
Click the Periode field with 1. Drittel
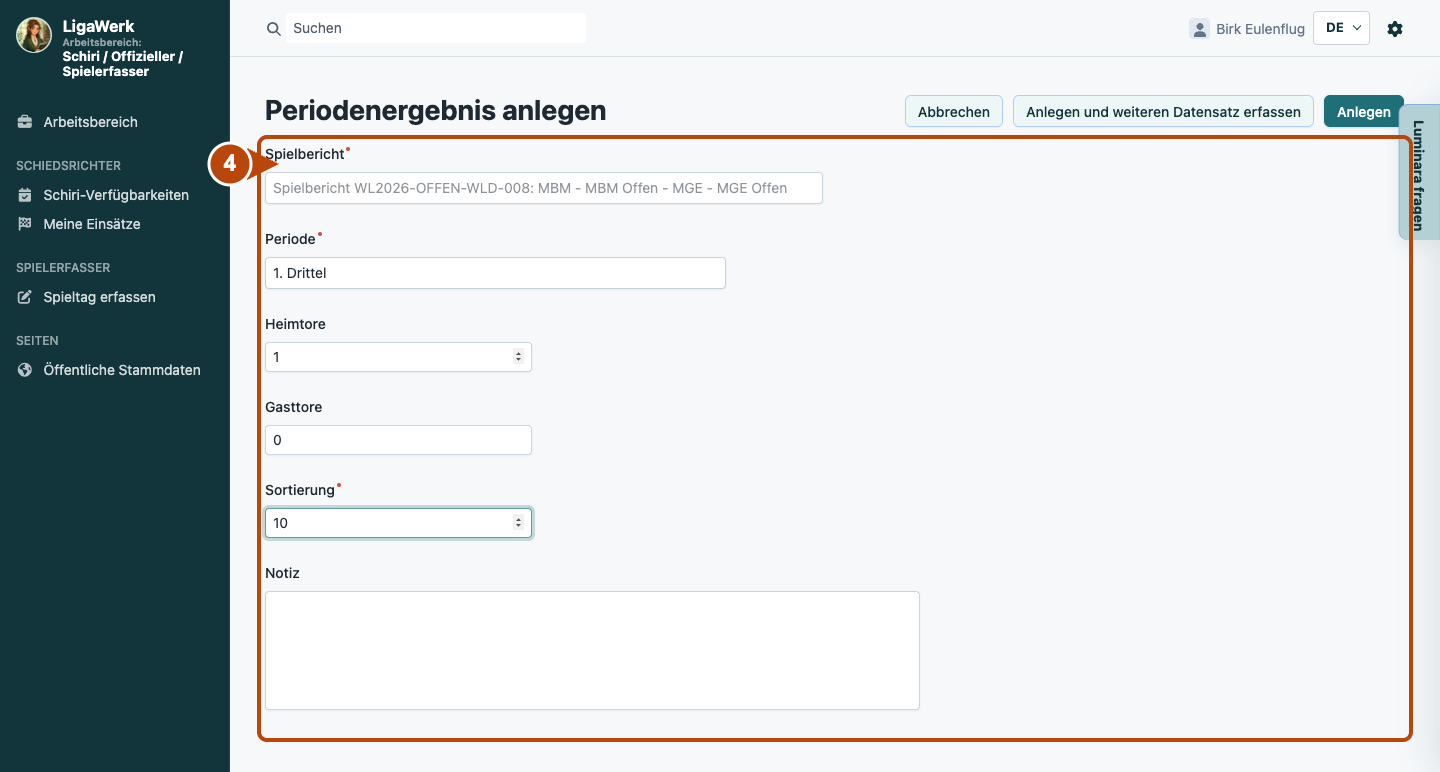coord(495,273)
